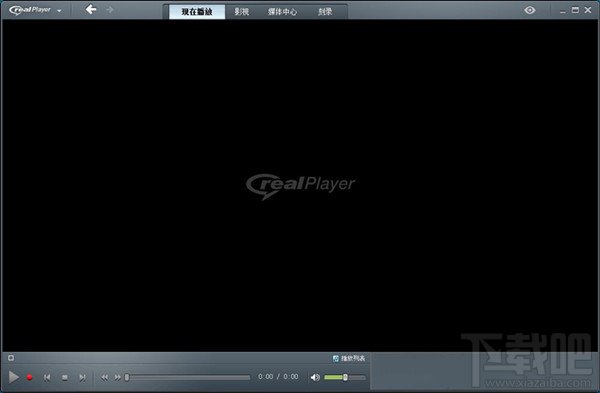Toggle the eye view mode icon
The width and height of the screenshot is (600, 393).
click(530, 10)
